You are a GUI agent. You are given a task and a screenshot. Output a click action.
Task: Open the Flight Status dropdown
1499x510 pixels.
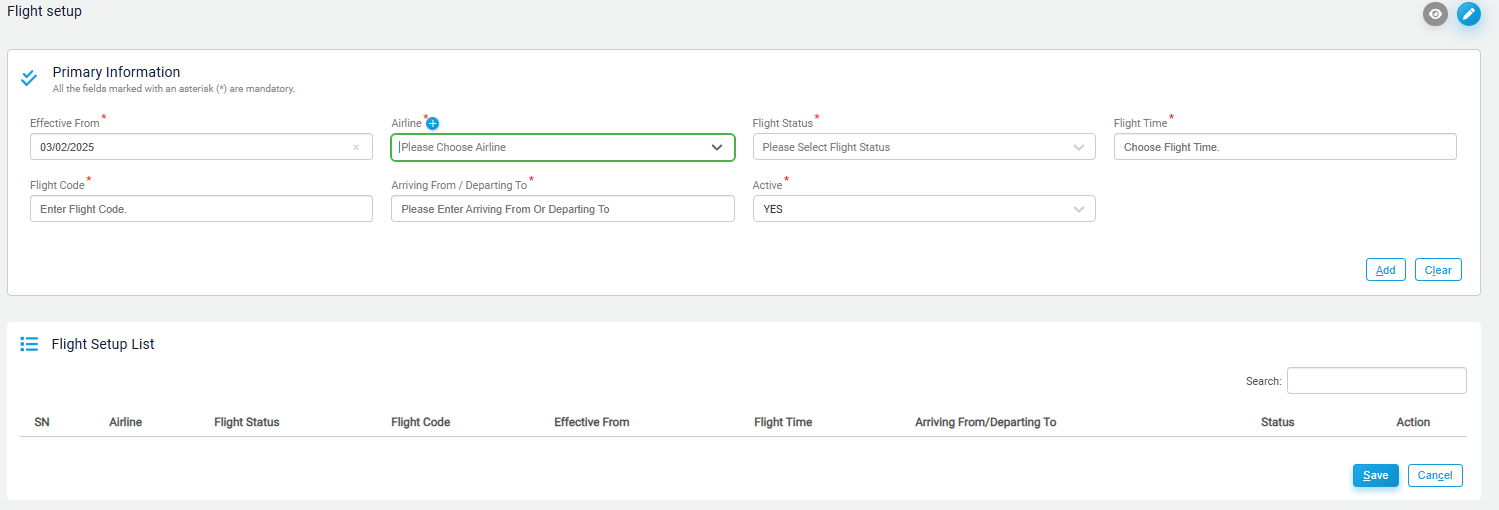pos(924,147)
